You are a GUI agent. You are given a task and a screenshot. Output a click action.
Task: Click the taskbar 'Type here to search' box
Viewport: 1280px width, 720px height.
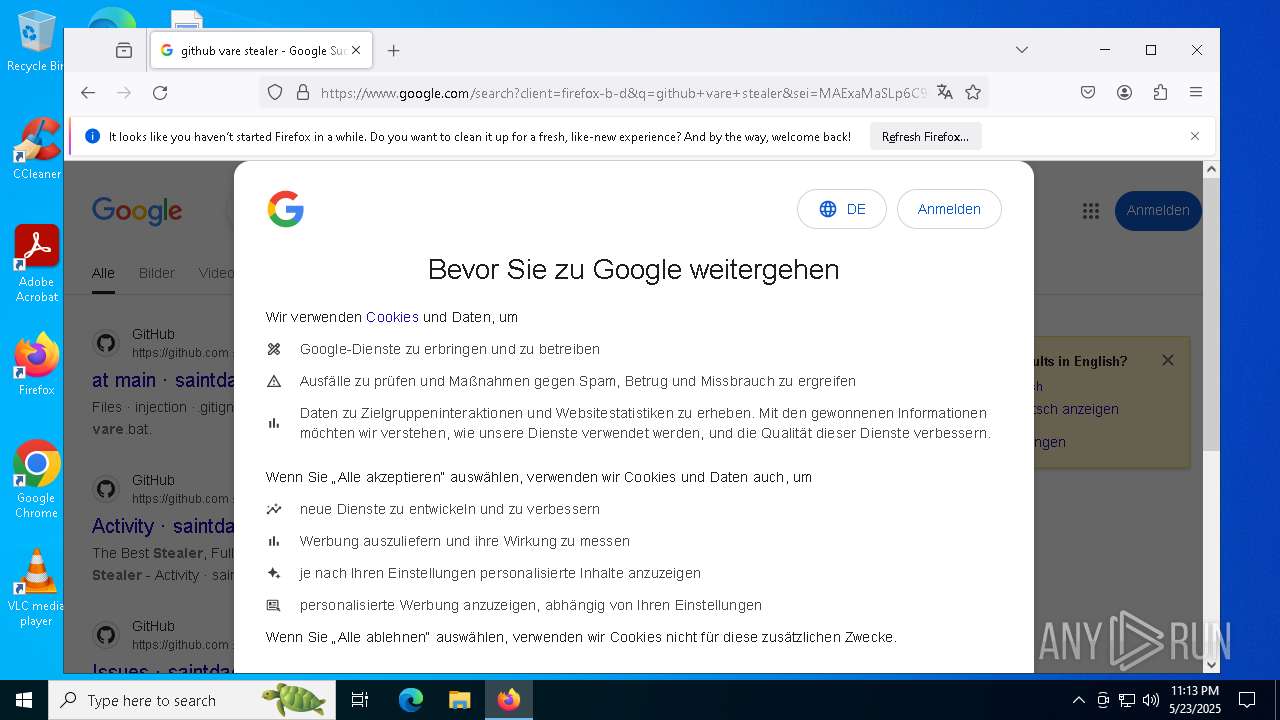click(x=192, y=700)
